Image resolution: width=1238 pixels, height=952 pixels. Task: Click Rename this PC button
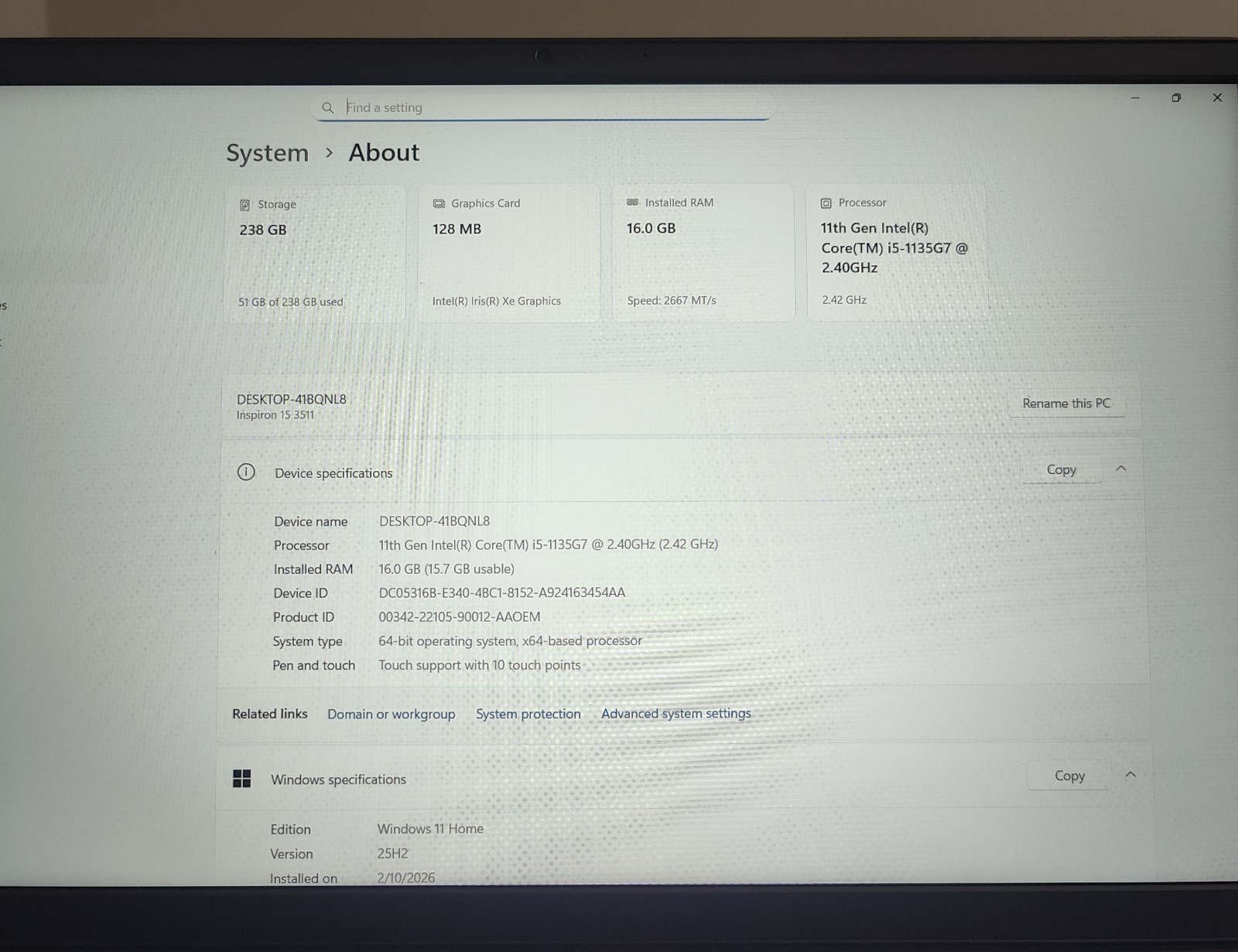pyautogui.click(x=1066, y=404)
